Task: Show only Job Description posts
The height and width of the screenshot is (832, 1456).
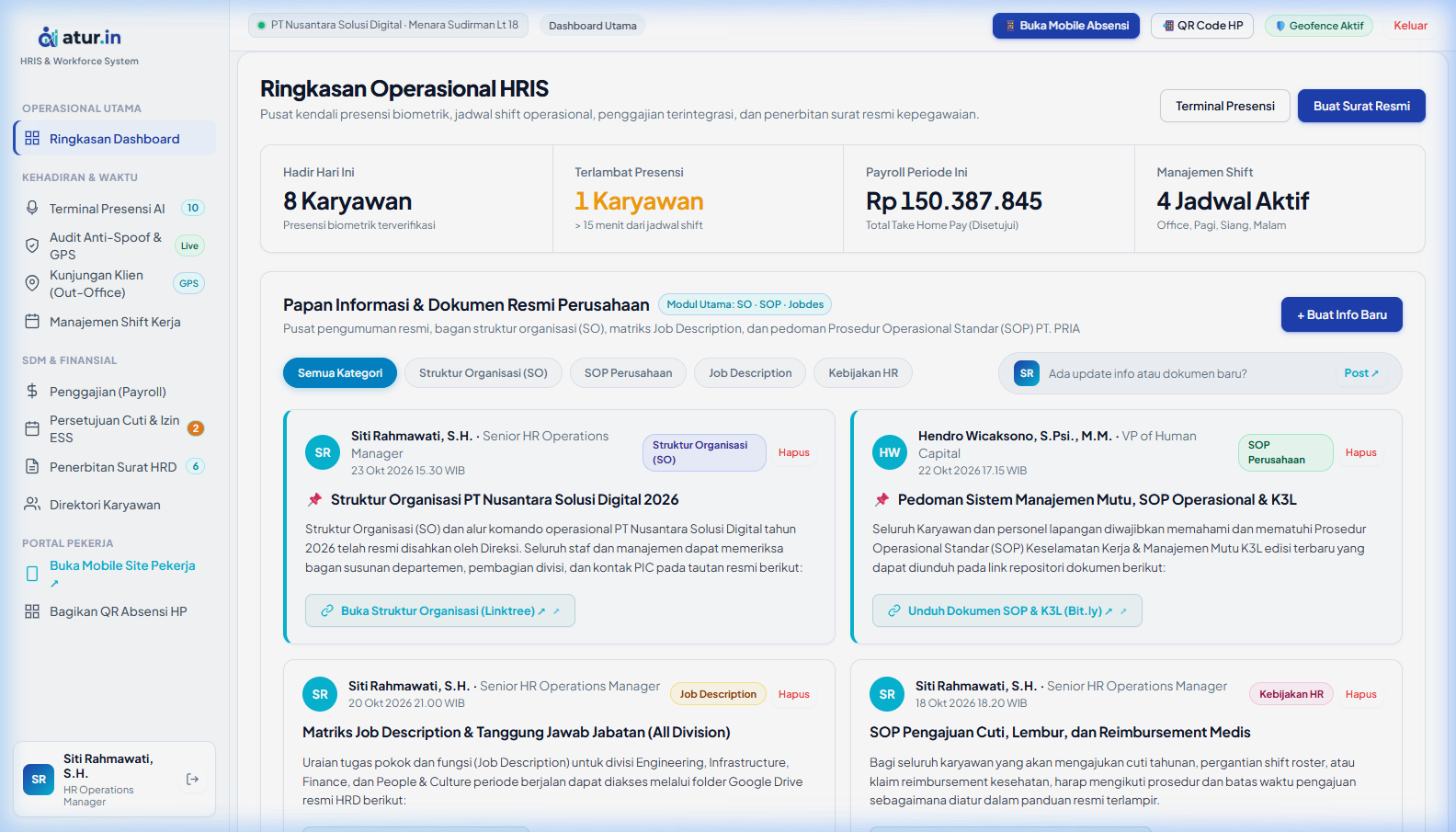Action: (x=750, y=373)
